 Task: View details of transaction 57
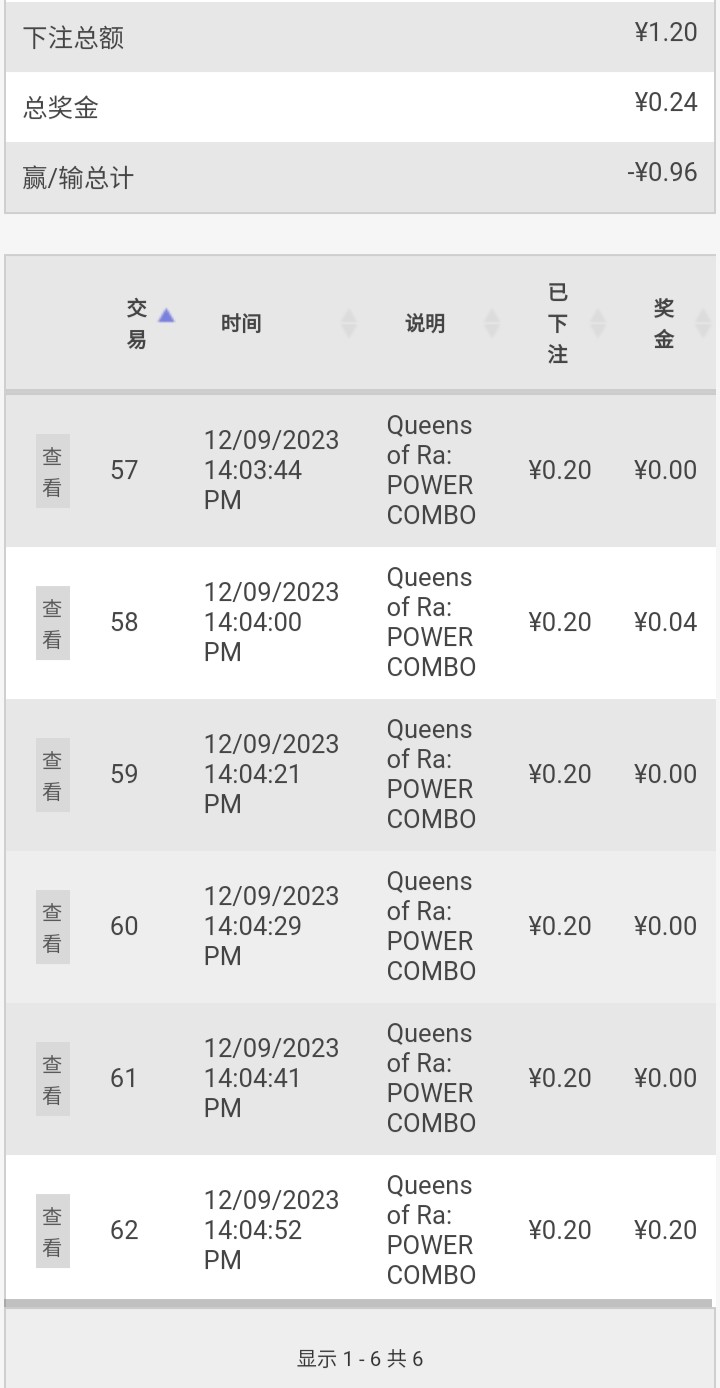point(53,471)
